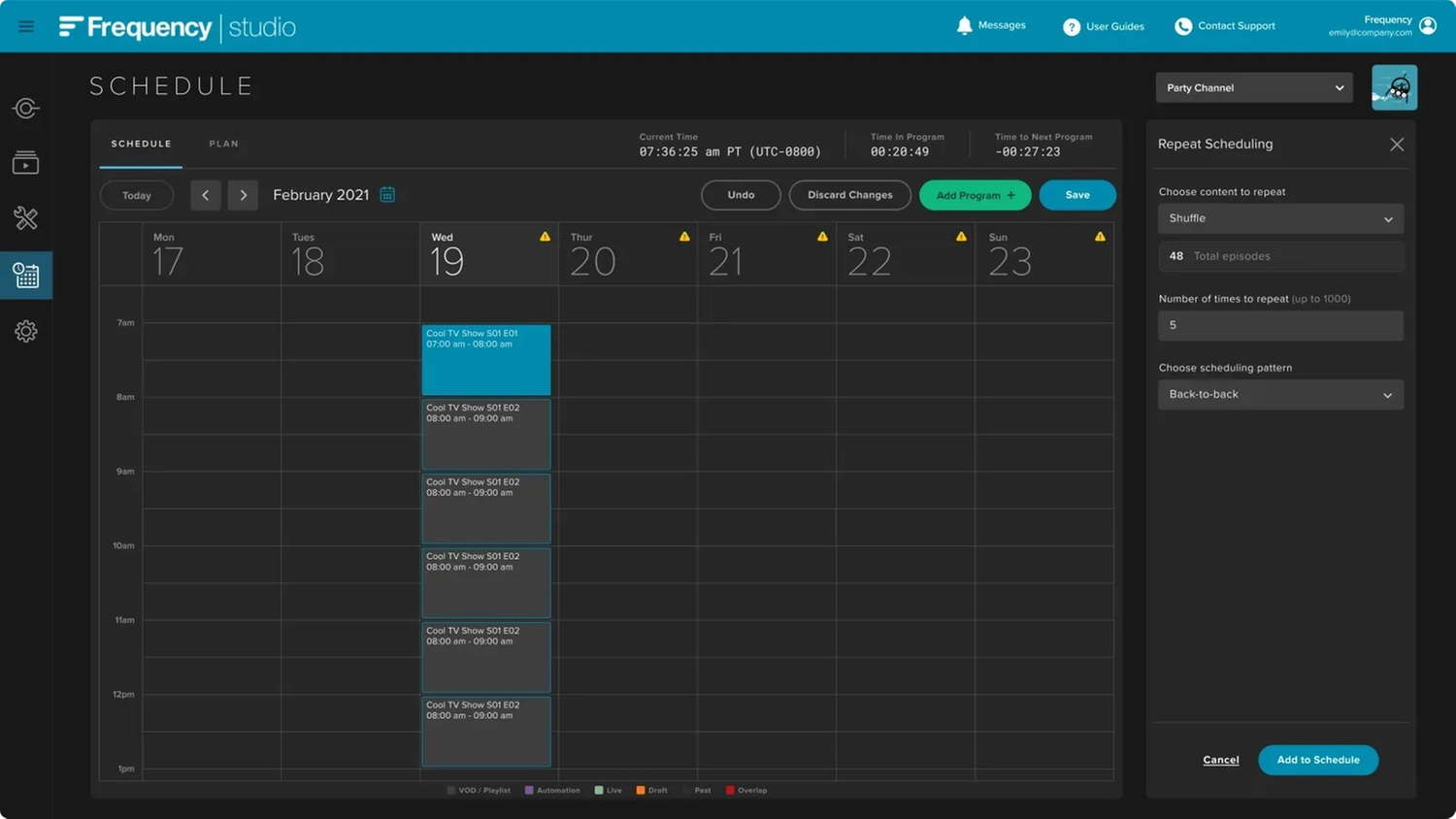Screen dimensions: 1456x819
Task: Open the Settings gear in sidebar
Action: (x=26, y=332)
